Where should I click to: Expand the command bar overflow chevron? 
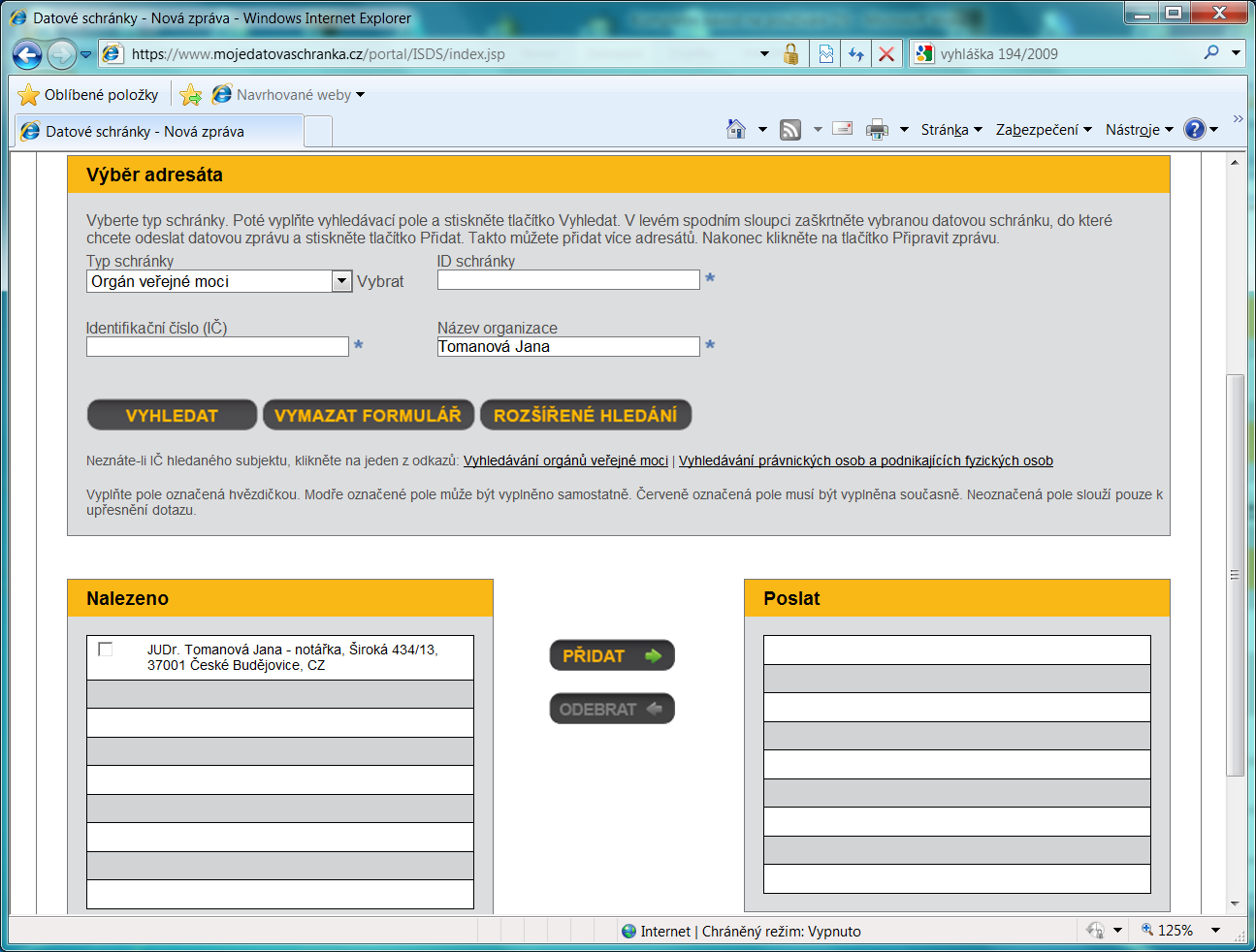point(1238,118)
